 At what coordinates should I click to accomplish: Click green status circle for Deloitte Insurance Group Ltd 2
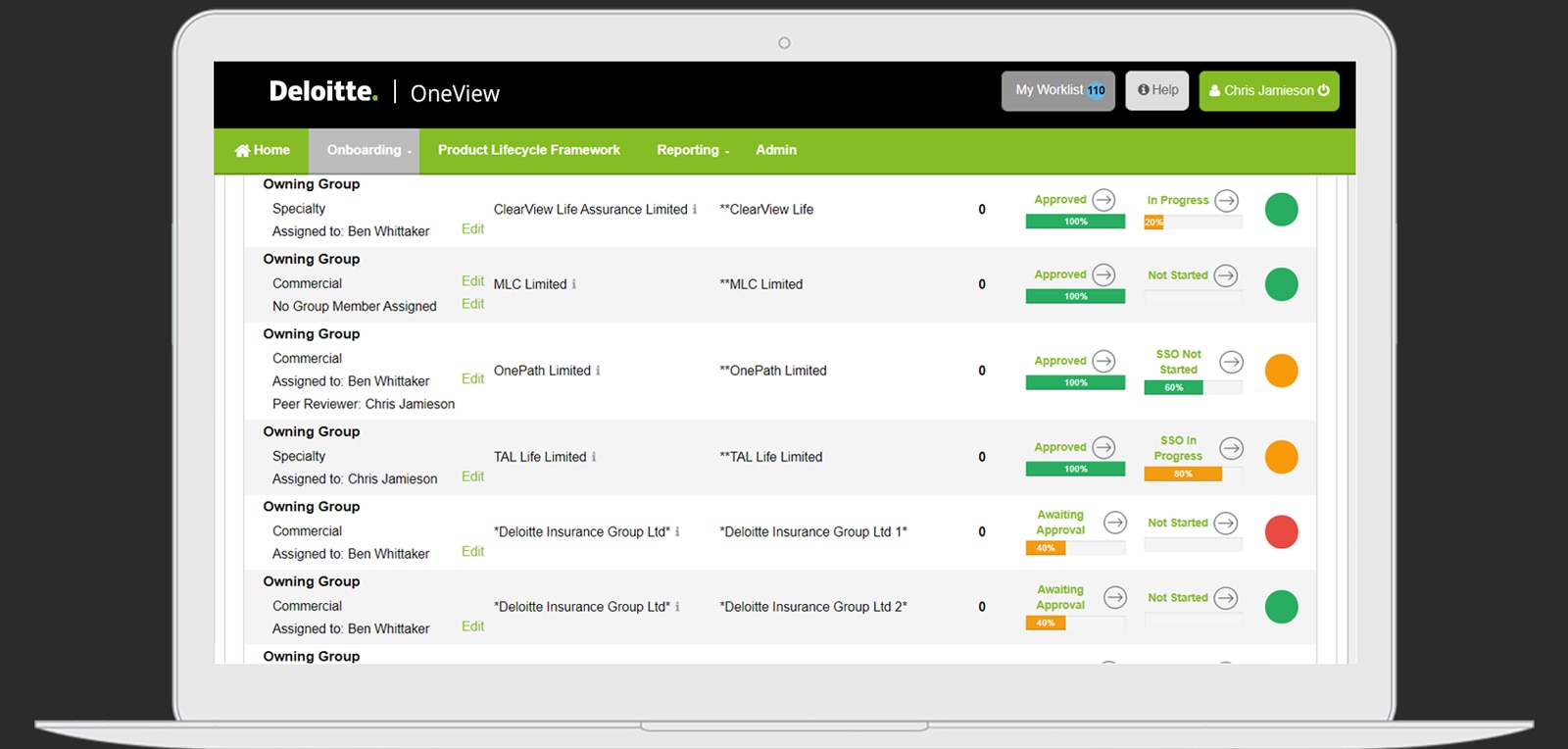pyautogui.click(x=1282, y=607)
